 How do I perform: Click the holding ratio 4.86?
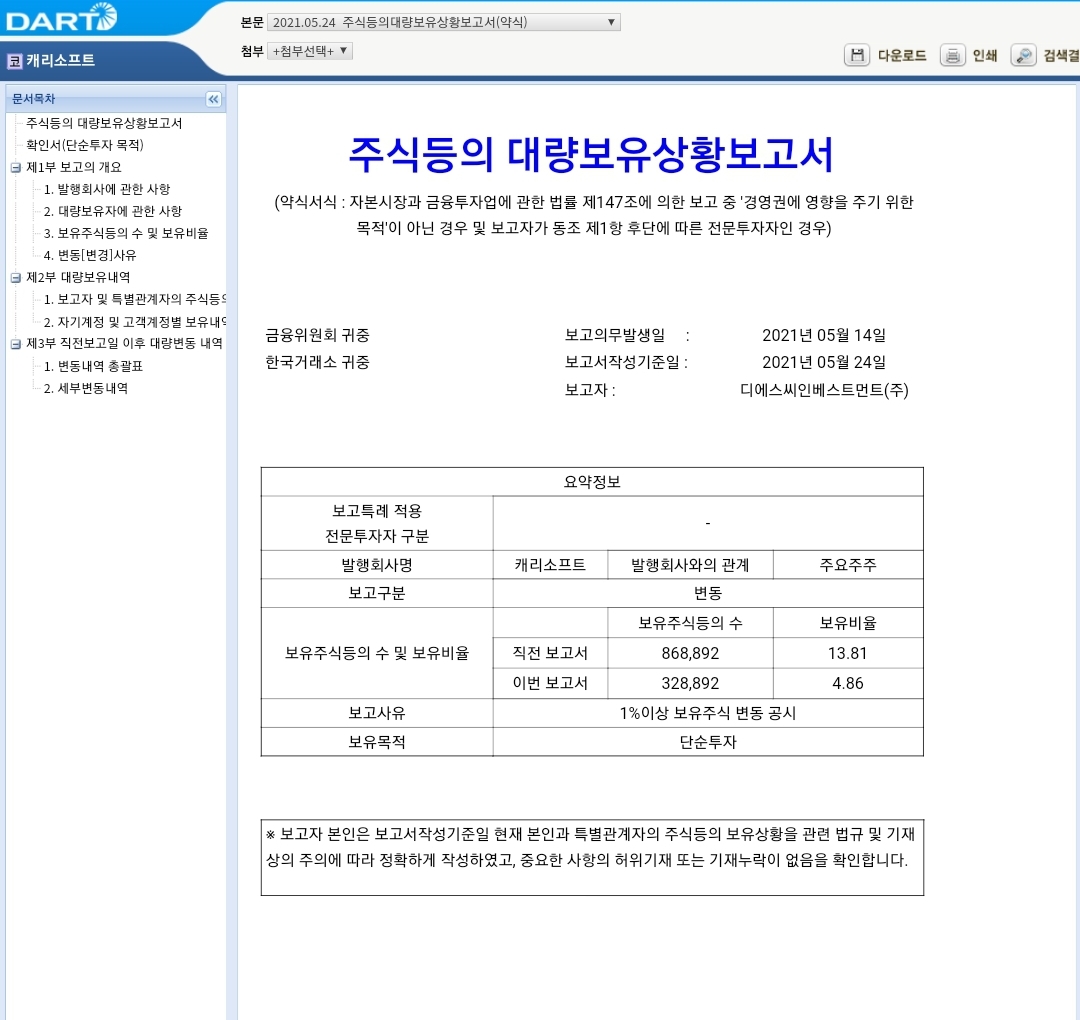[x=848, y=683]
